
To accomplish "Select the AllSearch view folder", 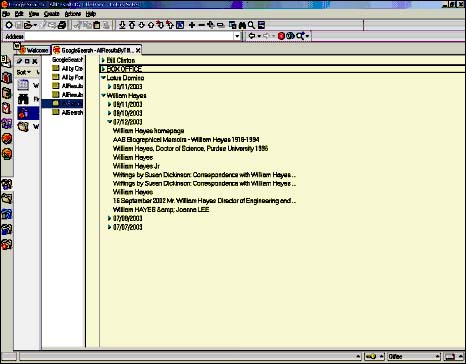I will coord(67,113).
